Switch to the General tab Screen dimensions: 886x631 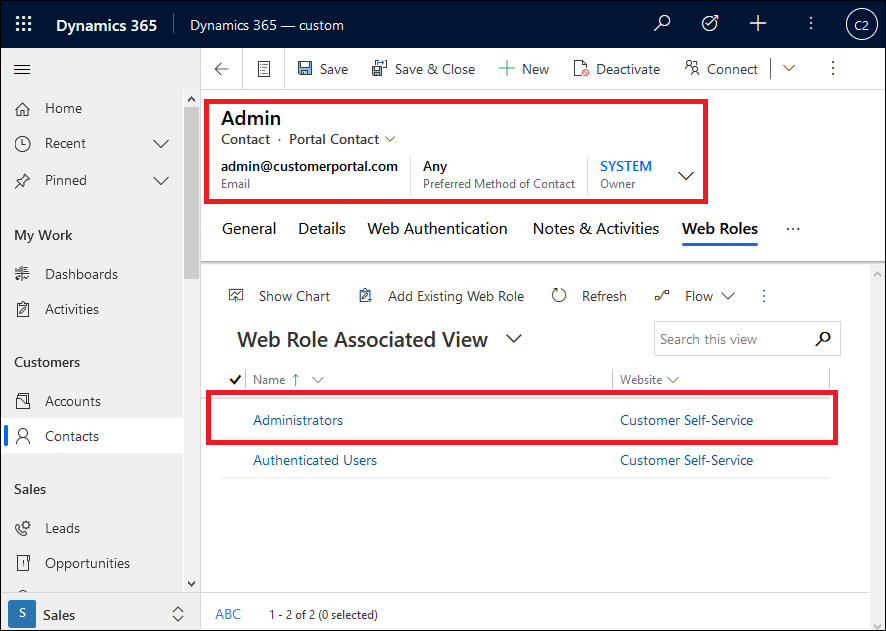[x=249, y=229]
